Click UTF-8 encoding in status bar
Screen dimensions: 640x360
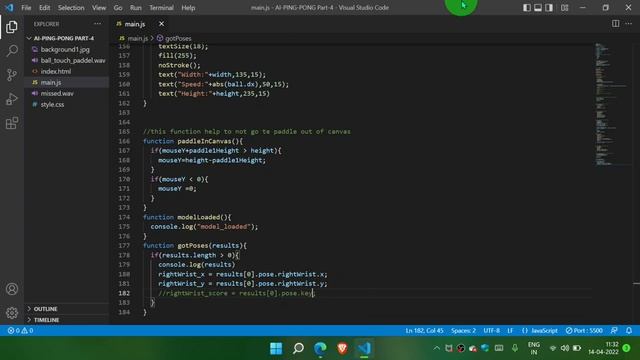(x=491, y=331)
